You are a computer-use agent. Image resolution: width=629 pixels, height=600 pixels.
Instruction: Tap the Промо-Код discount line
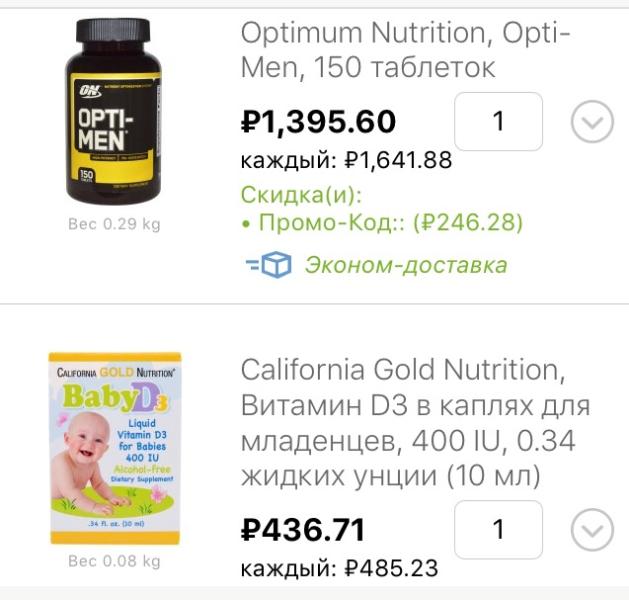point(382,222)
